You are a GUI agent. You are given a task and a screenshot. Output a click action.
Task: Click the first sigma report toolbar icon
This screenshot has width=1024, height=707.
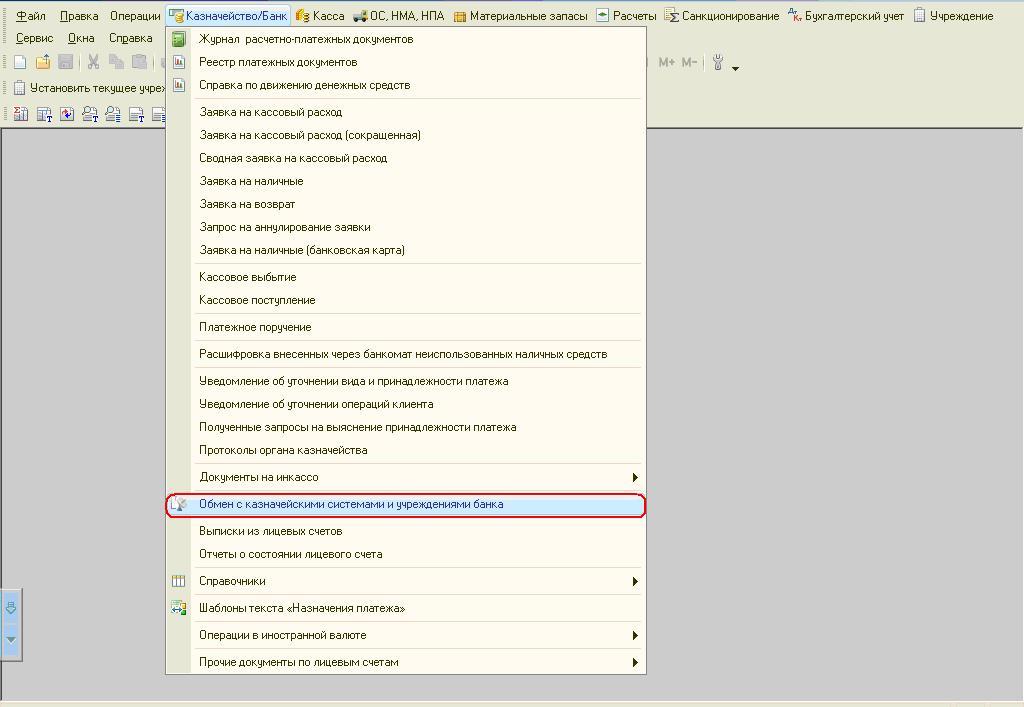20,115
